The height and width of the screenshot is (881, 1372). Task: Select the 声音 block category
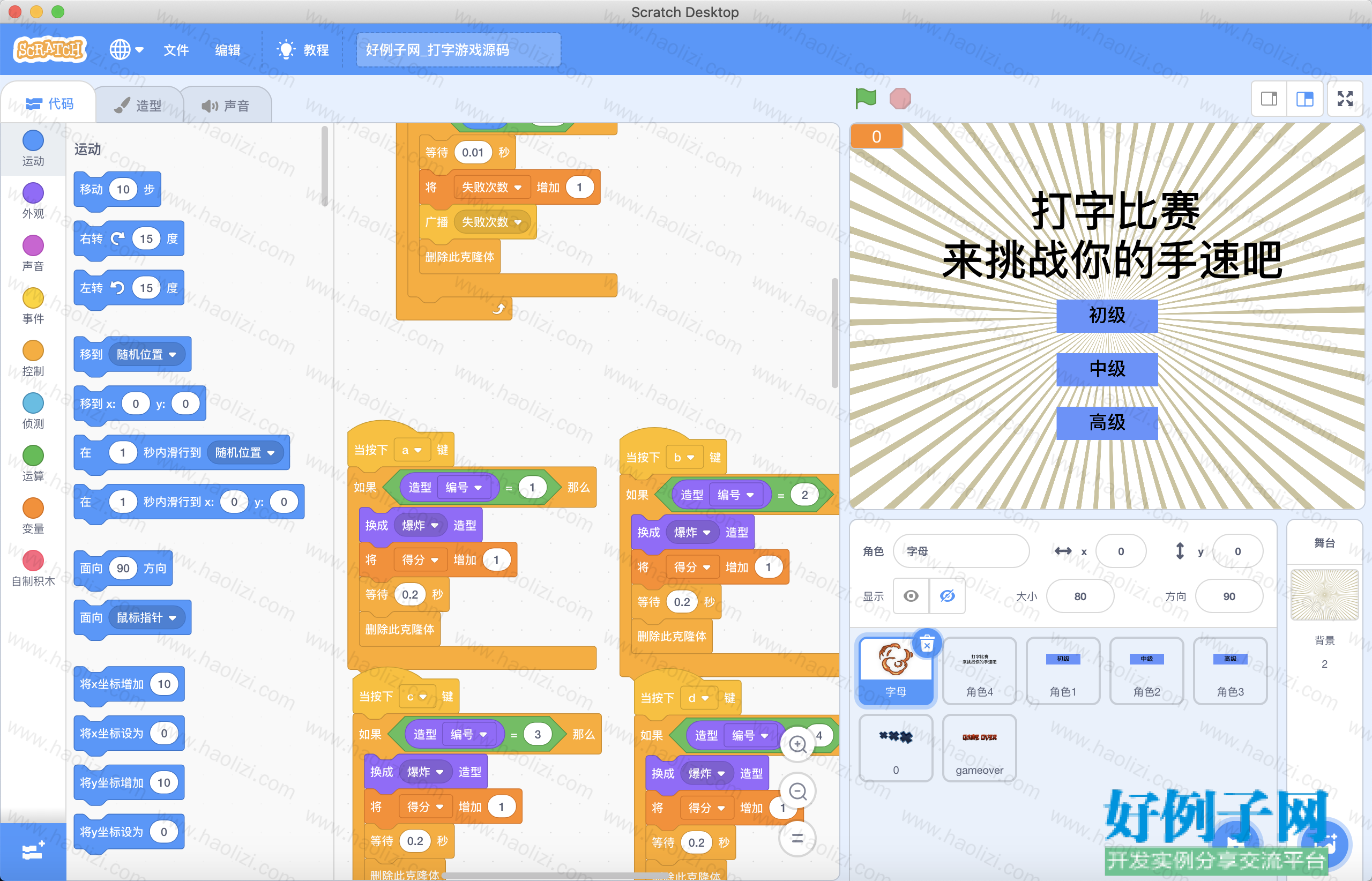33,253
